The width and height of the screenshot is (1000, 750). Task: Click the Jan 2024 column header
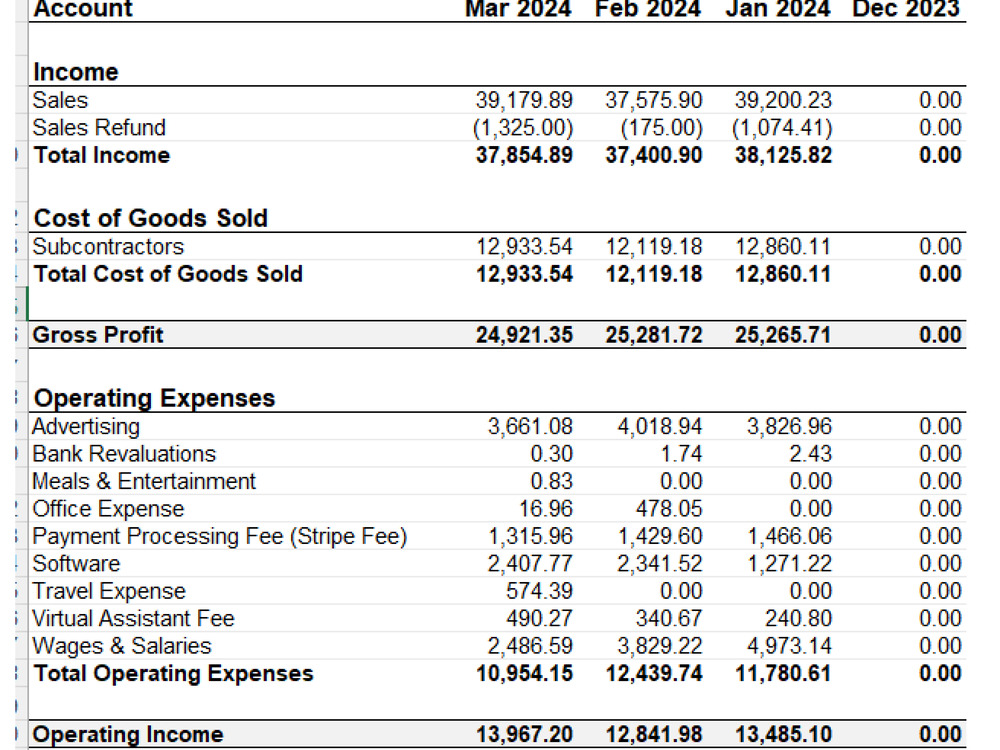point(778,9)
